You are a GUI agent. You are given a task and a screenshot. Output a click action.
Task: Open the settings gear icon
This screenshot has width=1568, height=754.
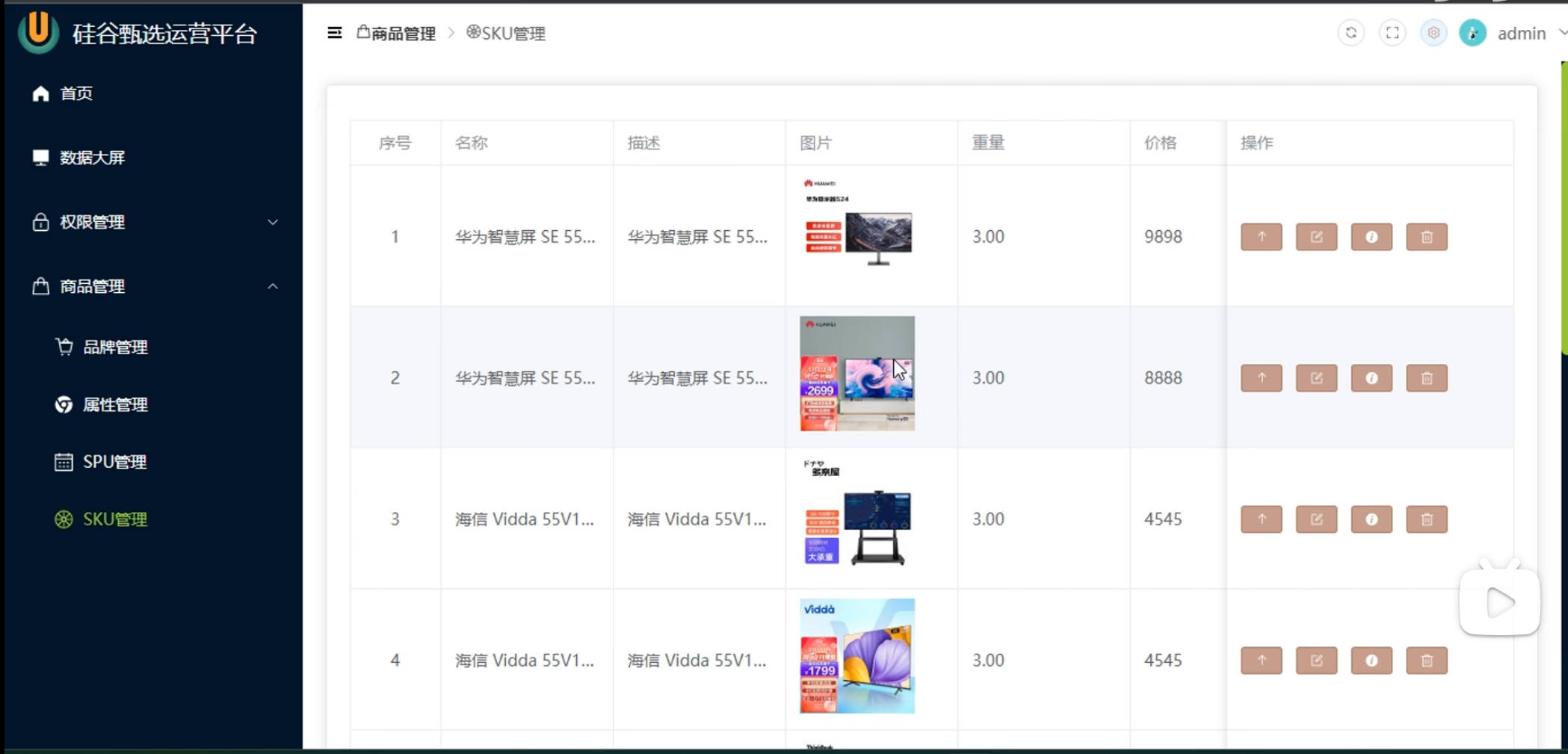(x=1433, y=33)
